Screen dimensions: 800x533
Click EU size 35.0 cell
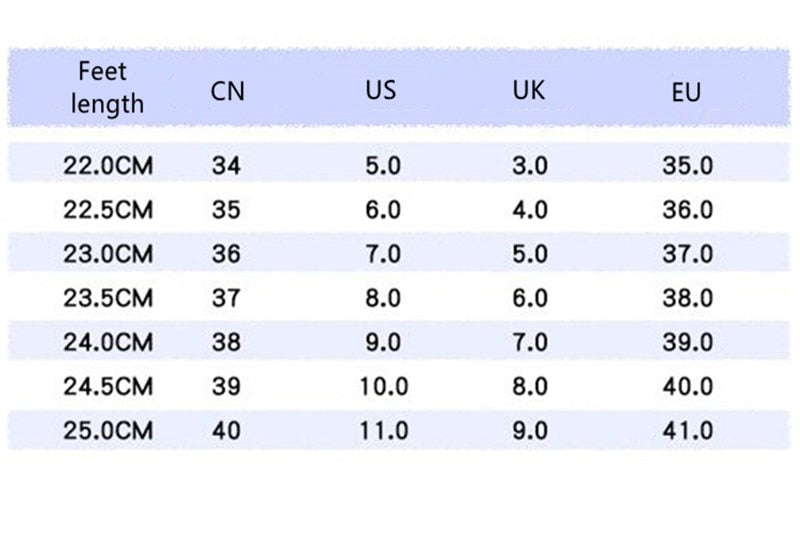pos(688,166)
